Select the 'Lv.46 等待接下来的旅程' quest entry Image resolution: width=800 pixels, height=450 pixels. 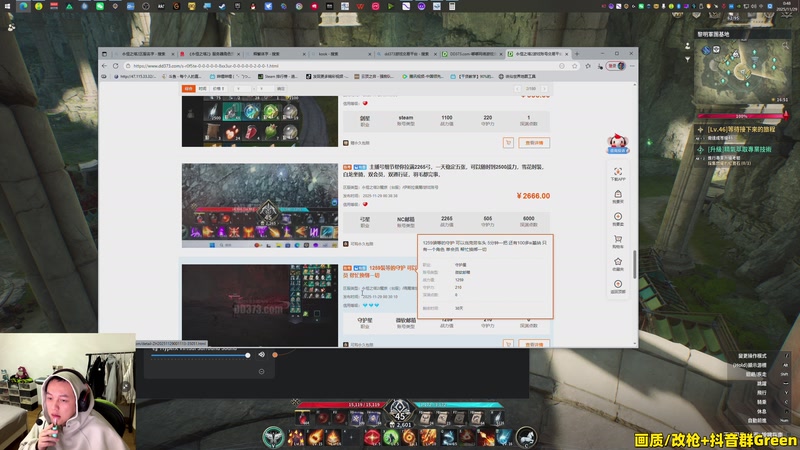click(741, 130)
